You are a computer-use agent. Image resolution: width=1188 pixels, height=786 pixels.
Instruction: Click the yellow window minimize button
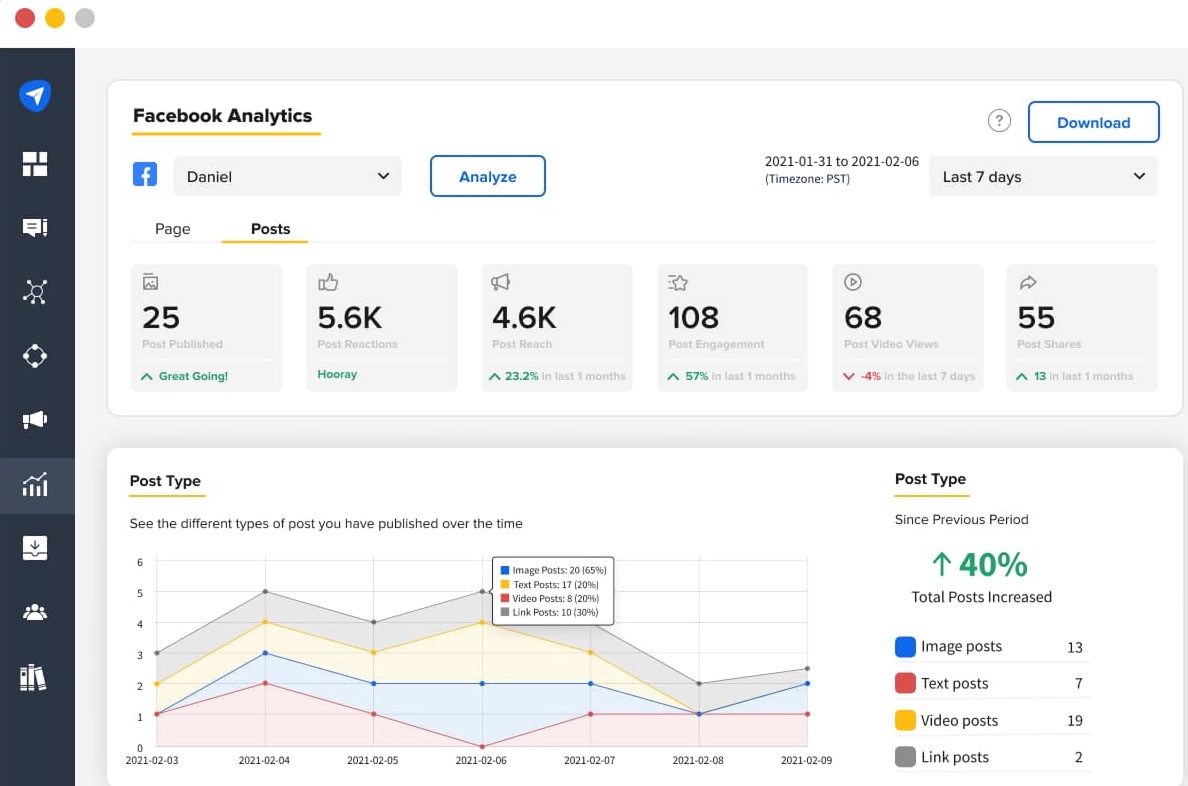point(55,17)
